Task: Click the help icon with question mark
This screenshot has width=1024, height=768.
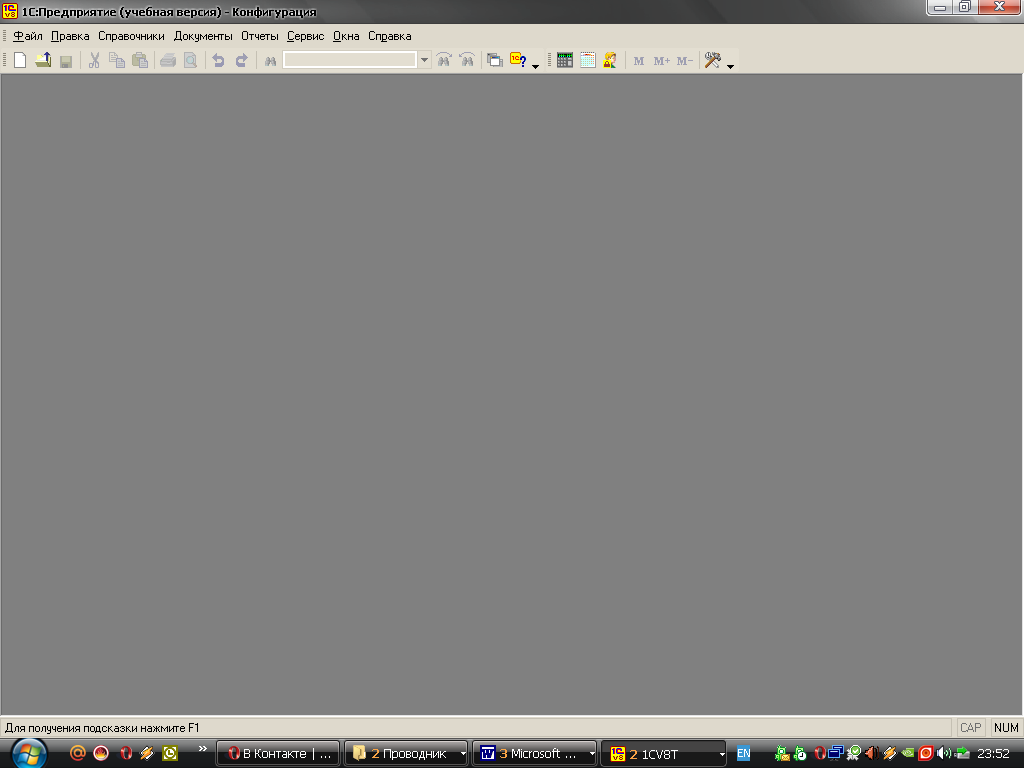Action: coord(517,60)
